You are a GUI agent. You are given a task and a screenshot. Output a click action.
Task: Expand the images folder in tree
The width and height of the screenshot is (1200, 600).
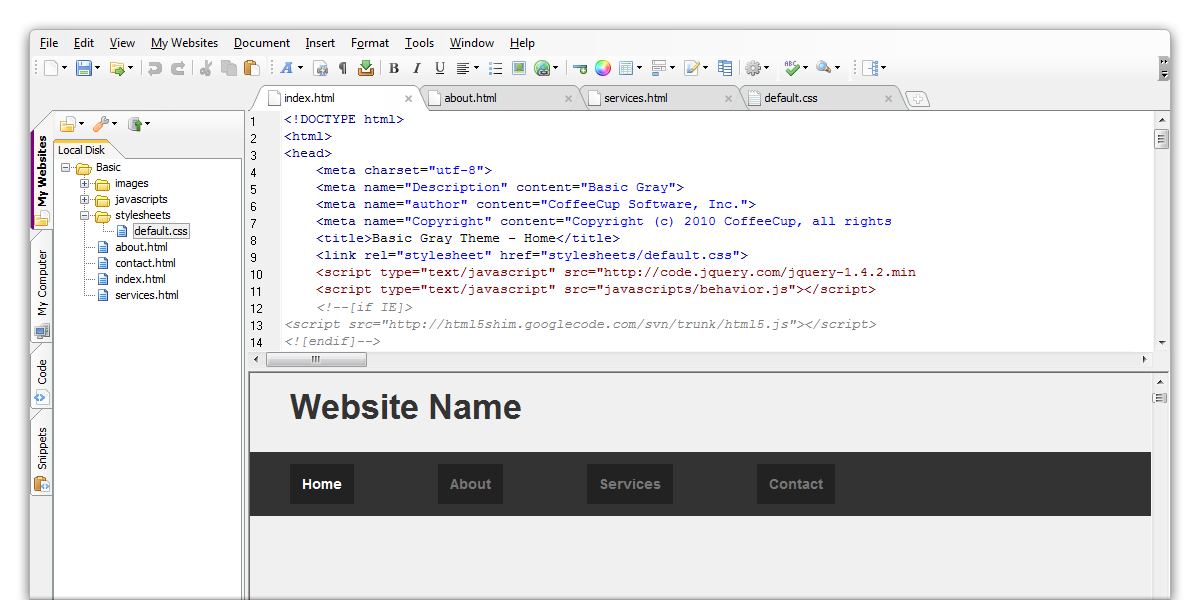pyautogui.click(x=85, y=183)
